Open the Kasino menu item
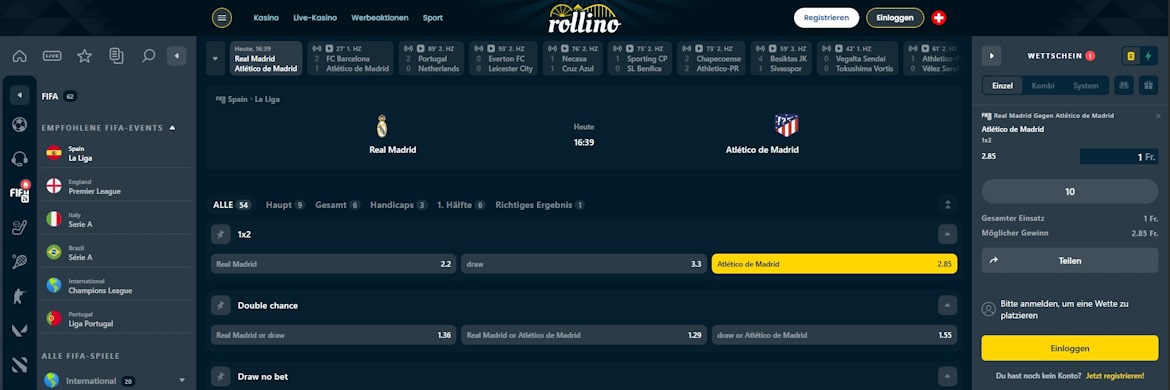This screenshot has height=390, width=1170. pyautogui.click(x=266, y=18)
